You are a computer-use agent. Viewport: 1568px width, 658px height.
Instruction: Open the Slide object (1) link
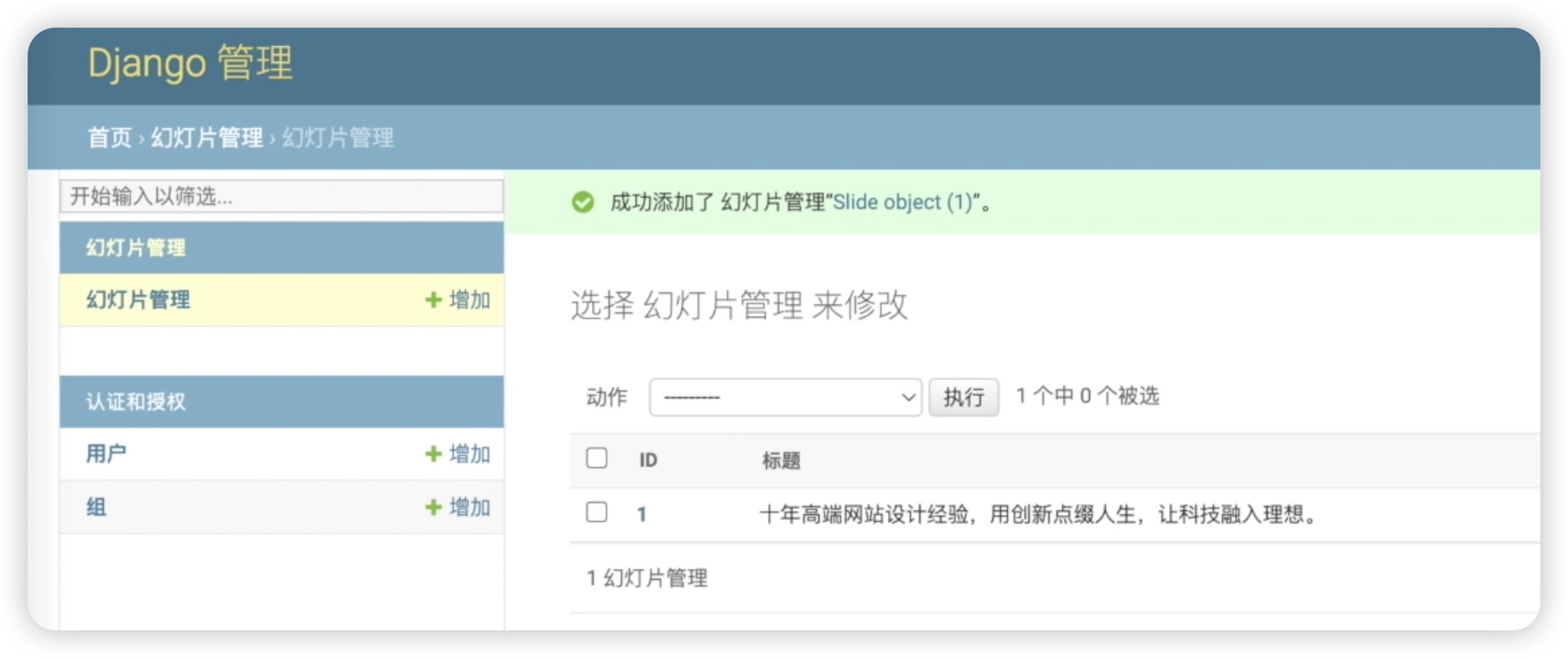click(x=902, y=202)
